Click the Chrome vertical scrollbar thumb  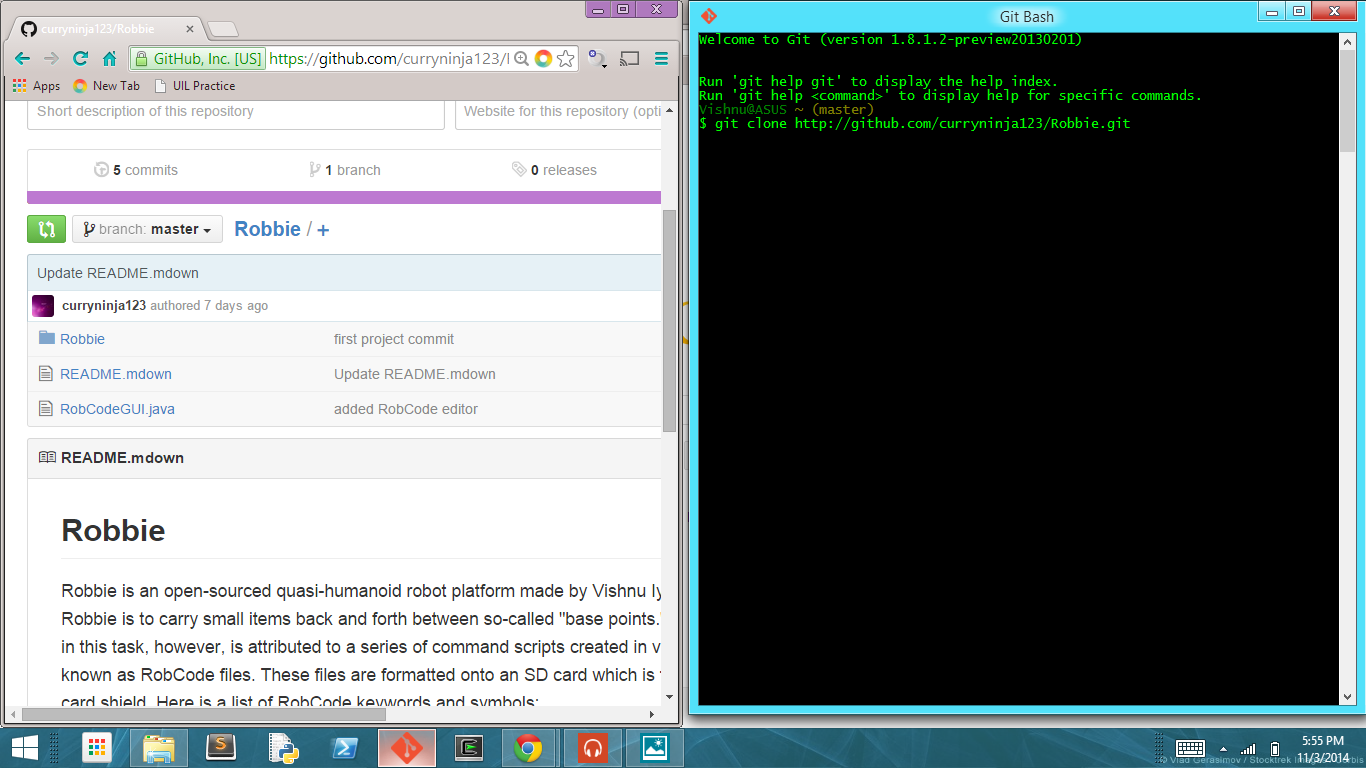[669, 320]
